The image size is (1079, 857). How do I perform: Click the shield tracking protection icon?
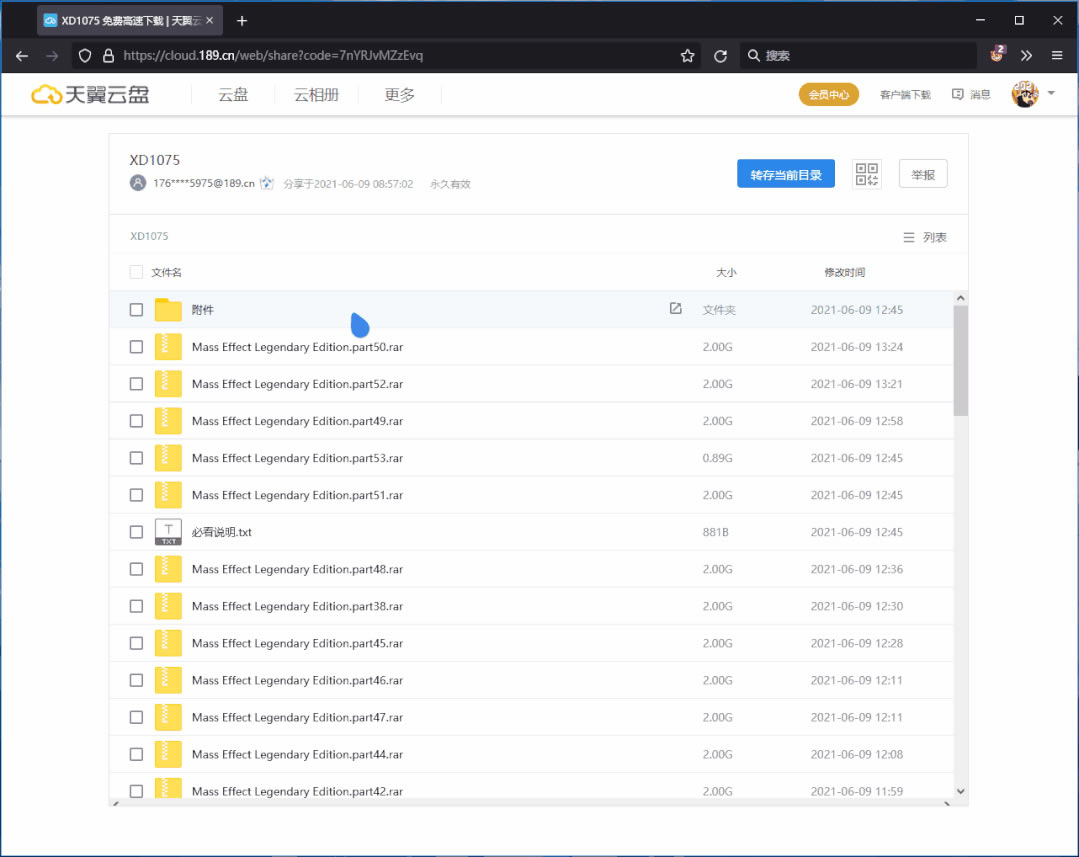pyautogui.click(x=85, y=56)
